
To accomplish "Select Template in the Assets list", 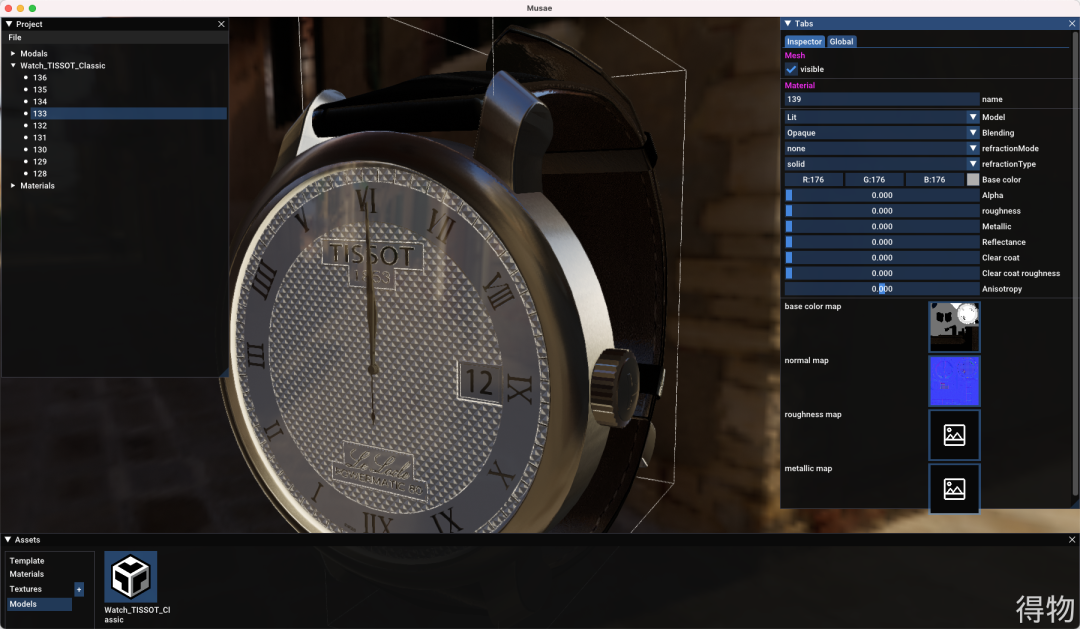I will (27, 561).
